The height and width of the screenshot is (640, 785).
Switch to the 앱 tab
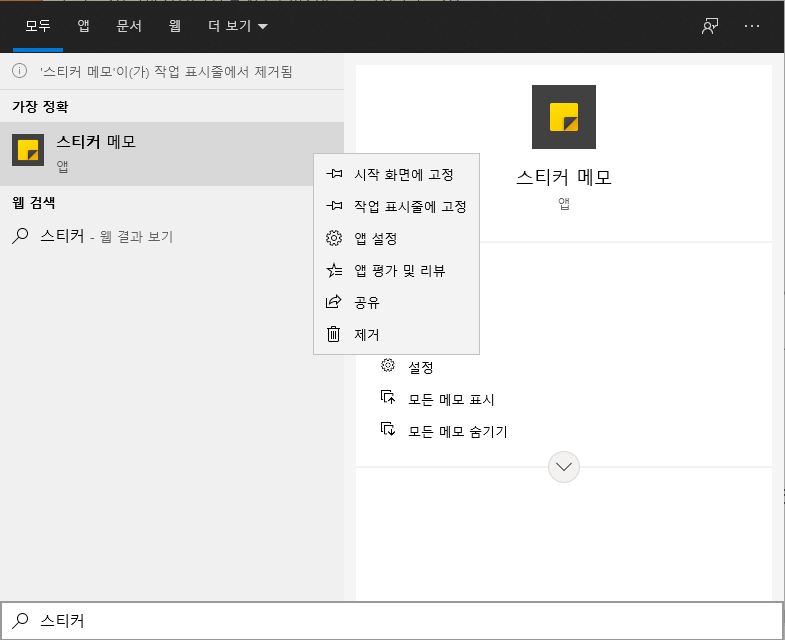pyautogui.click(x=83, y=26)
